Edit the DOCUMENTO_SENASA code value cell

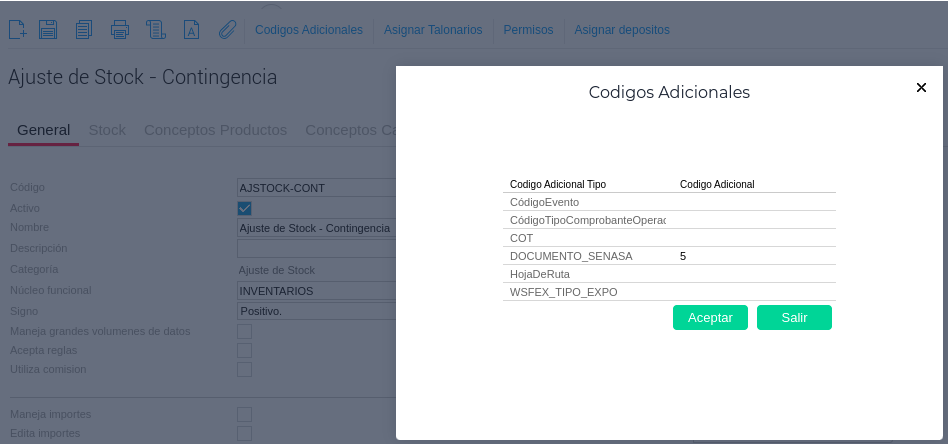coord(755,256)
